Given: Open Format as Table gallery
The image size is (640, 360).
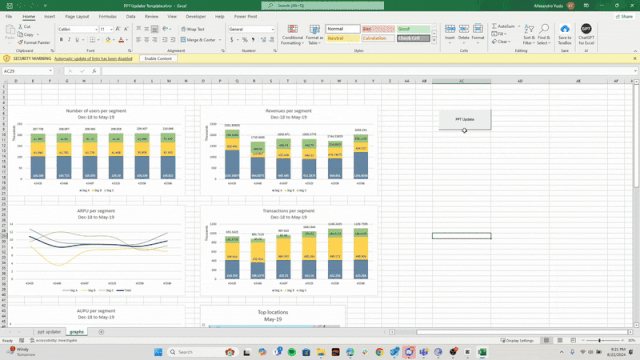Looking at the screenshot, I should click(315, 35).
